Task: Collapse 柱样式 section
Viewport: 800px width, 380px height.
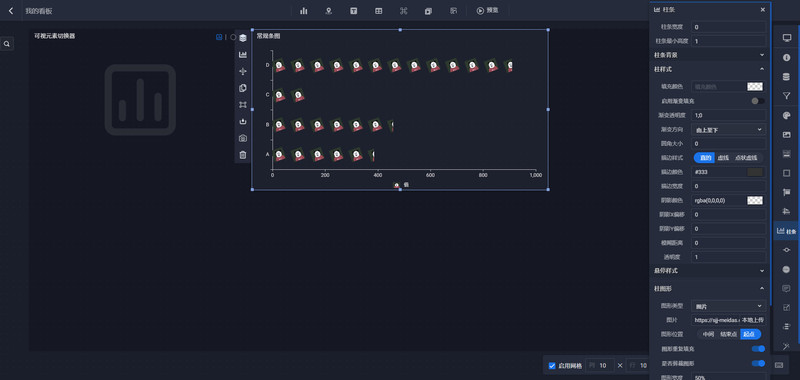Action: [x=709, y=69]
